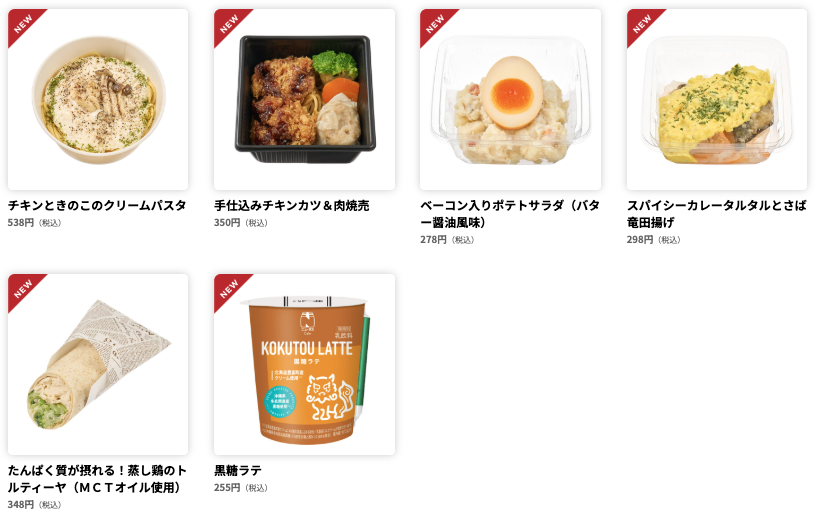
Task: Open the 手仕込みチキンカツ＆肉焼売 title link
Action: [291, 205]
